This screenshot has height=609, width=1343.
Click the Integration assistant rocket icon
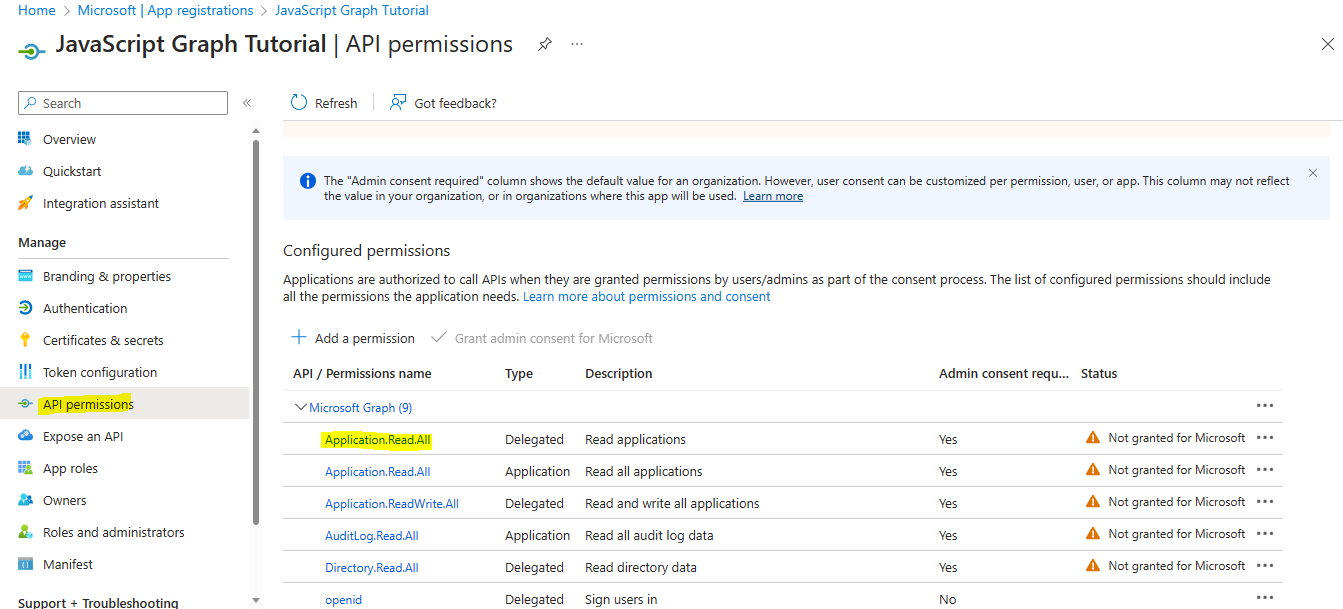pyautogui.click(x=26, y=203)
